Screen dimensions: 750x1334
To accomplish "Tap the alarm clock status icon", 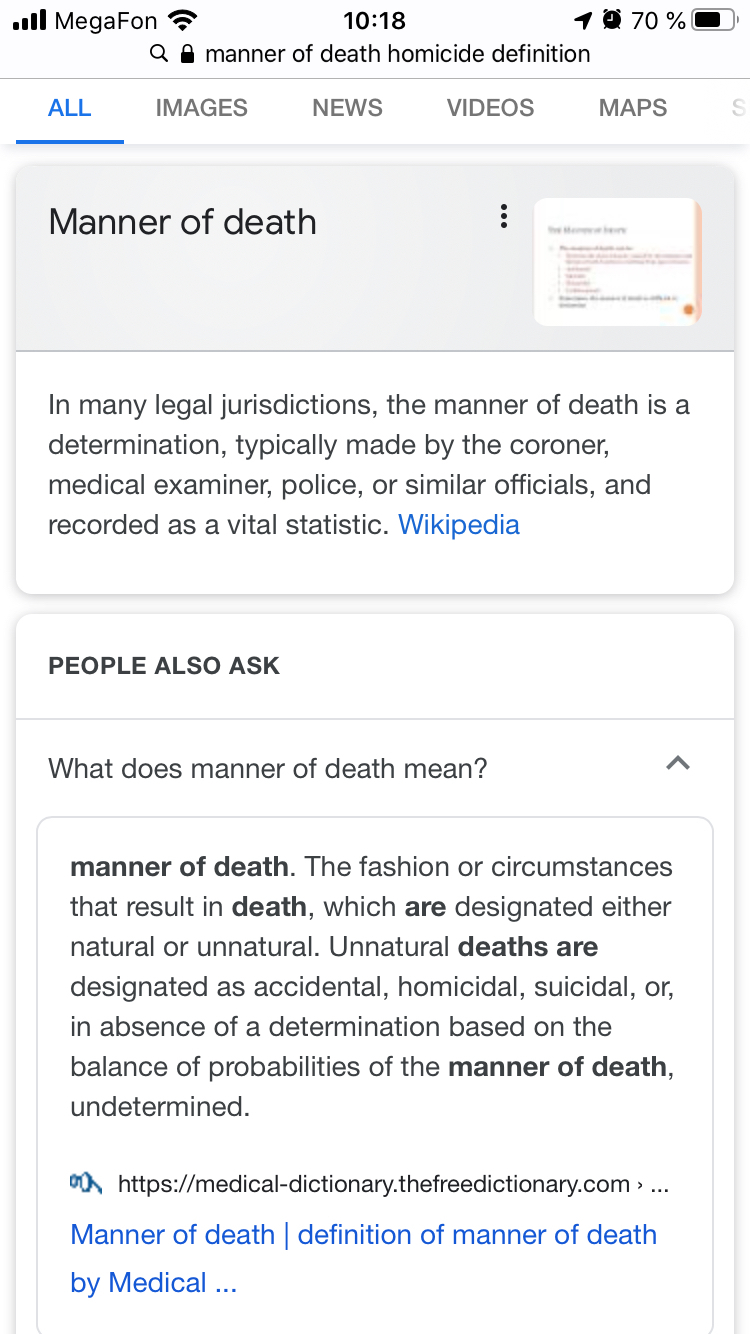I will pos(611,20).
